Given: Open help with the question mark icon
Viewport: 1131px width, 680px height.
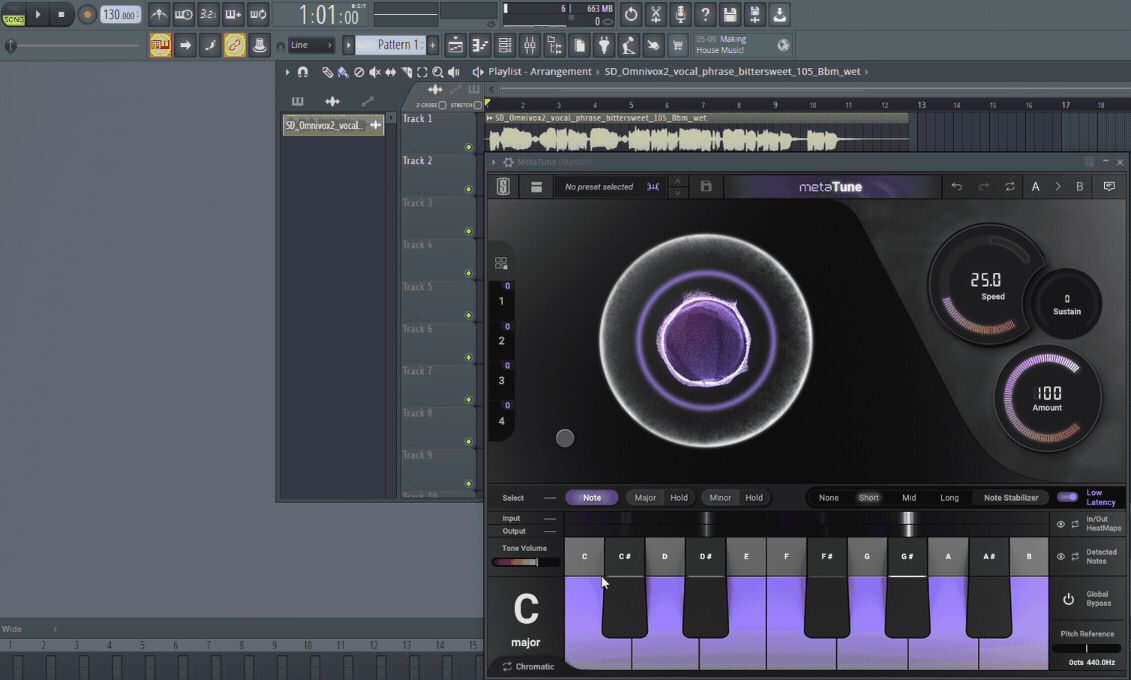Looking at the screenshot, I should click(x=705, y=14).
